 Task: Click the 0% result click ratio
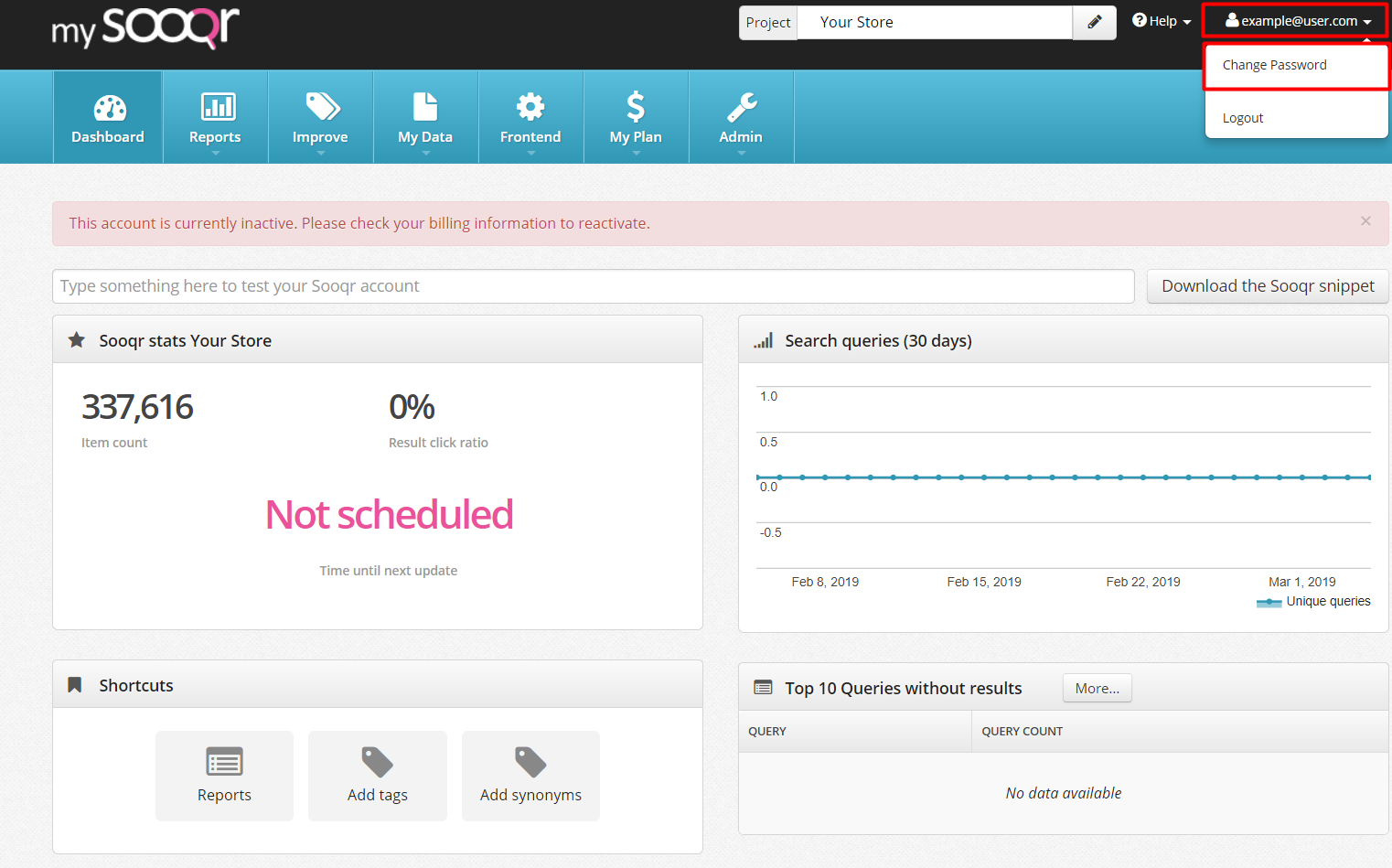point(412,407)
